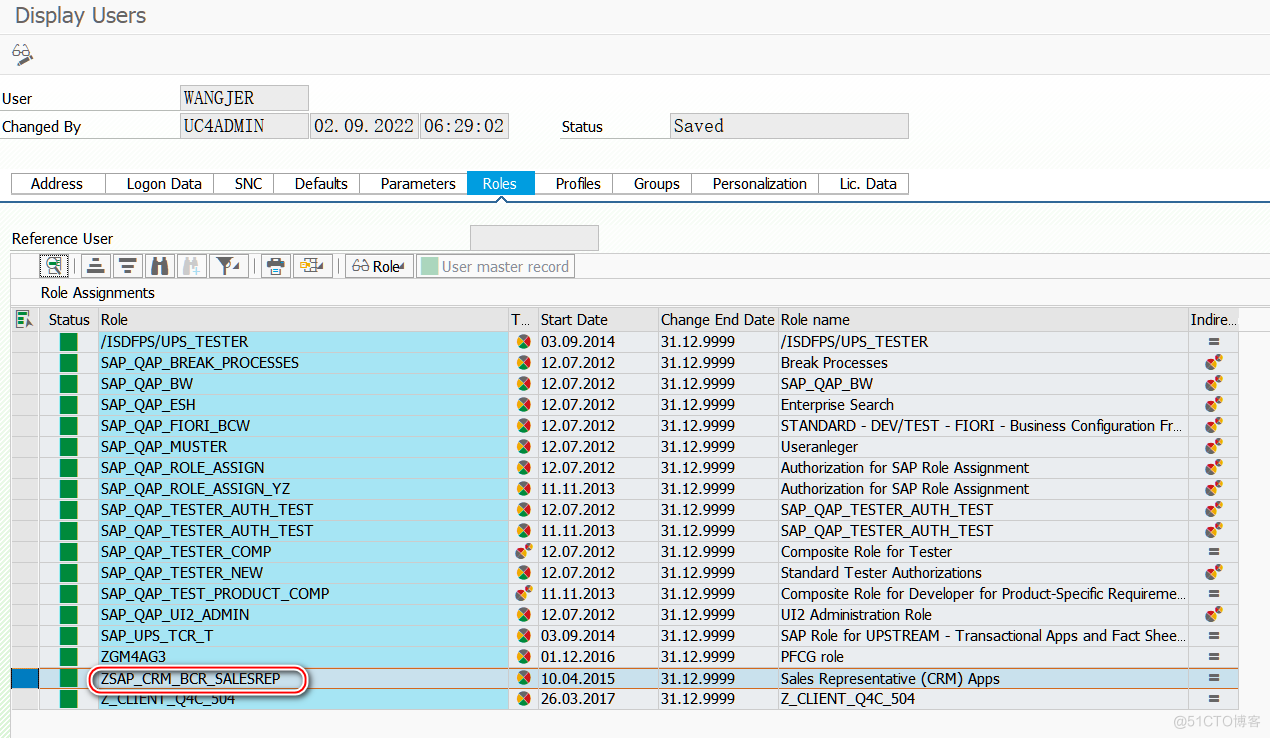The image size is (1270, 738).
Task: Click status light for Z_CLIENT_Q4C_504 row
Action: pyautogui.click(x=67, y=698)
